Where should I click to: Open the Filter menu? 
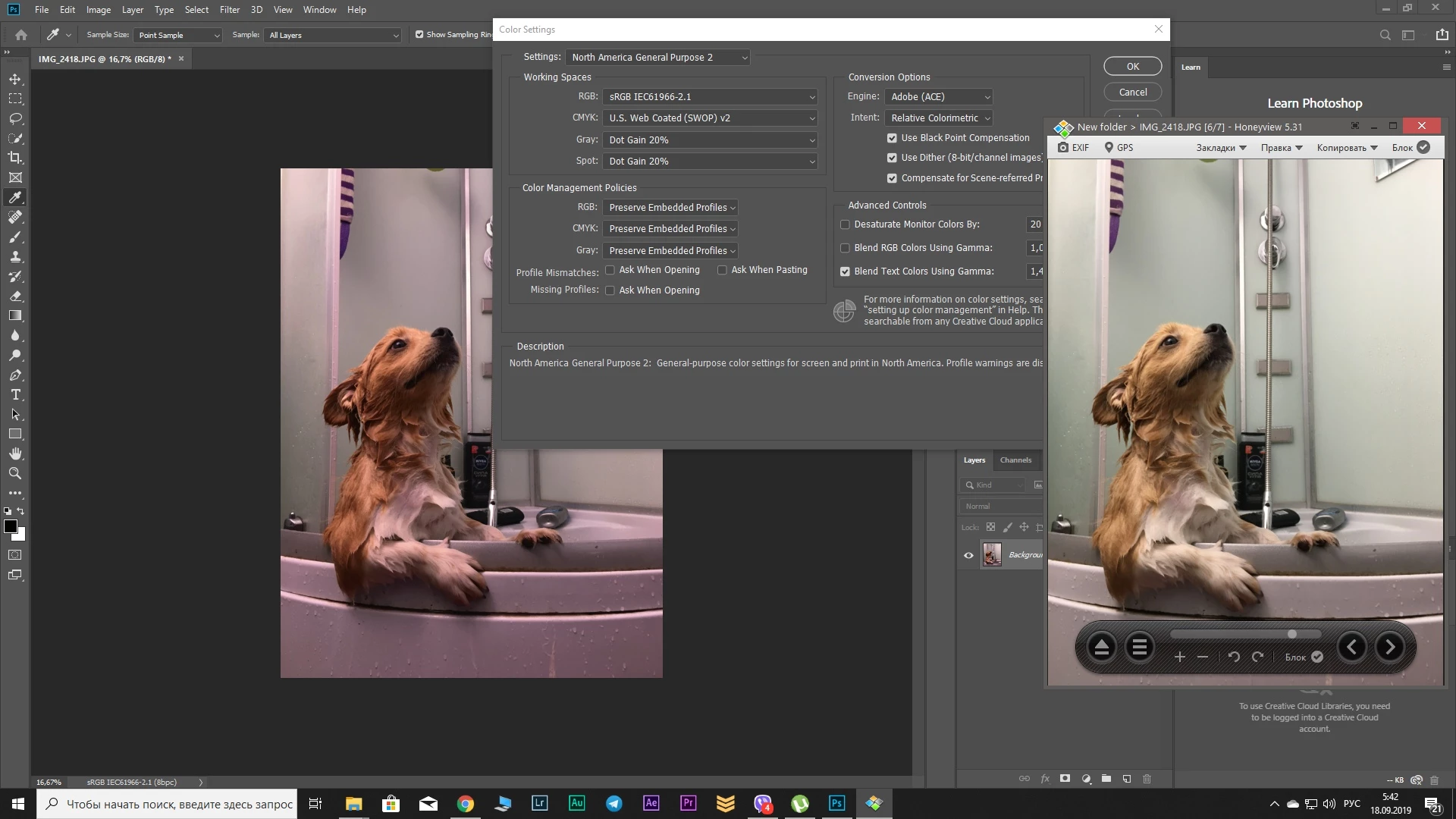coord(229,10)
